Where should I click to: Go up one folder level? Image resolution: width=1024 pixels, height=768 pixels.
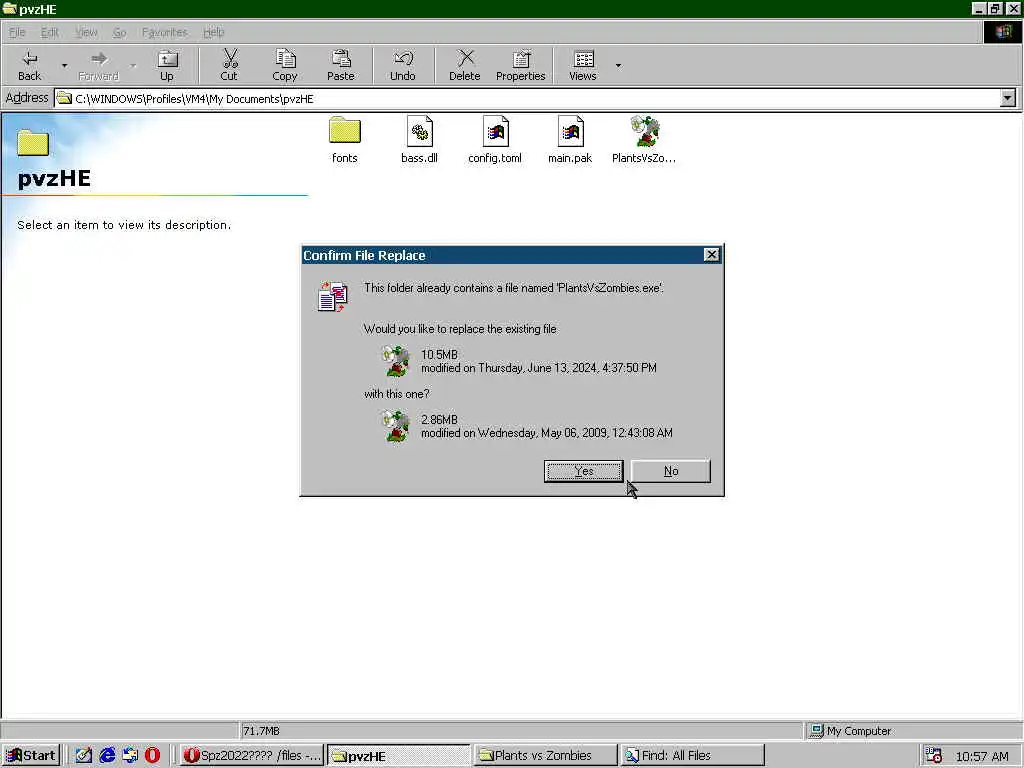pos(167,65)
